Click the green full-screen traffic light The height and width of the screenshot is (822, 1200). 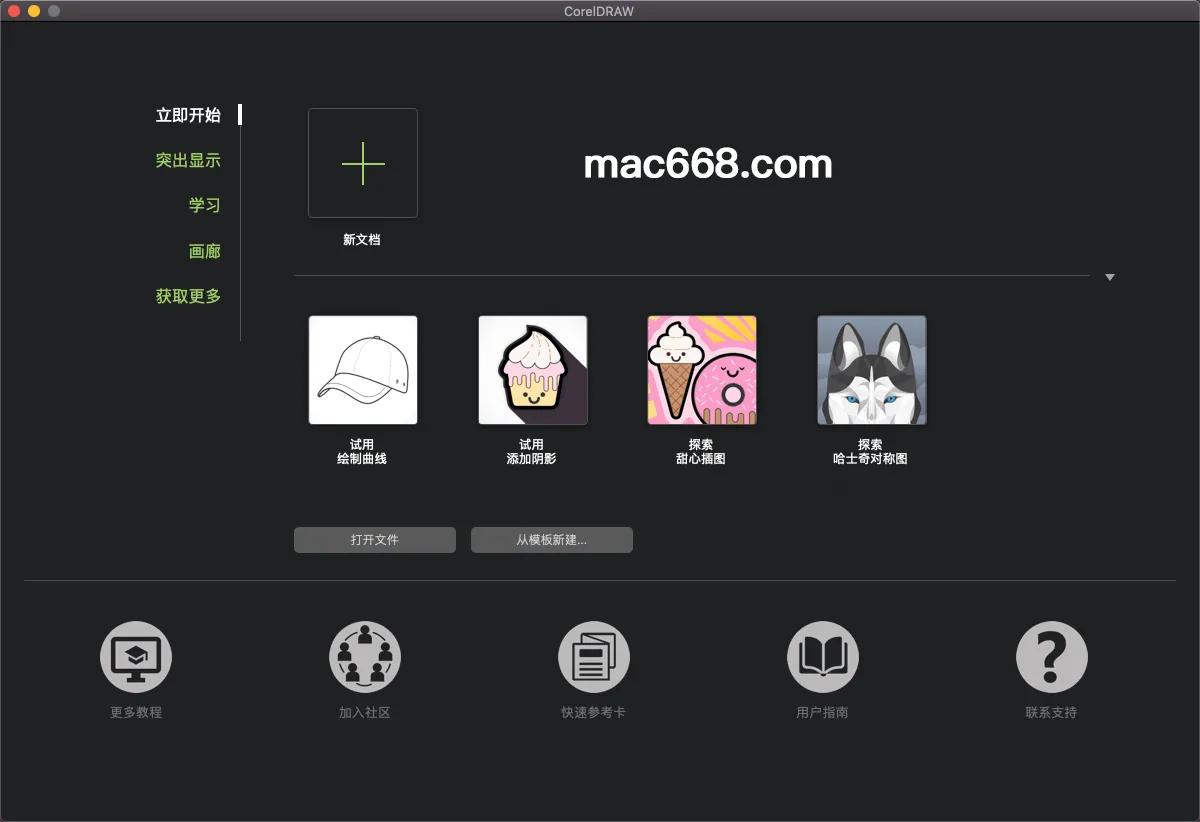[x=53, y=11]
